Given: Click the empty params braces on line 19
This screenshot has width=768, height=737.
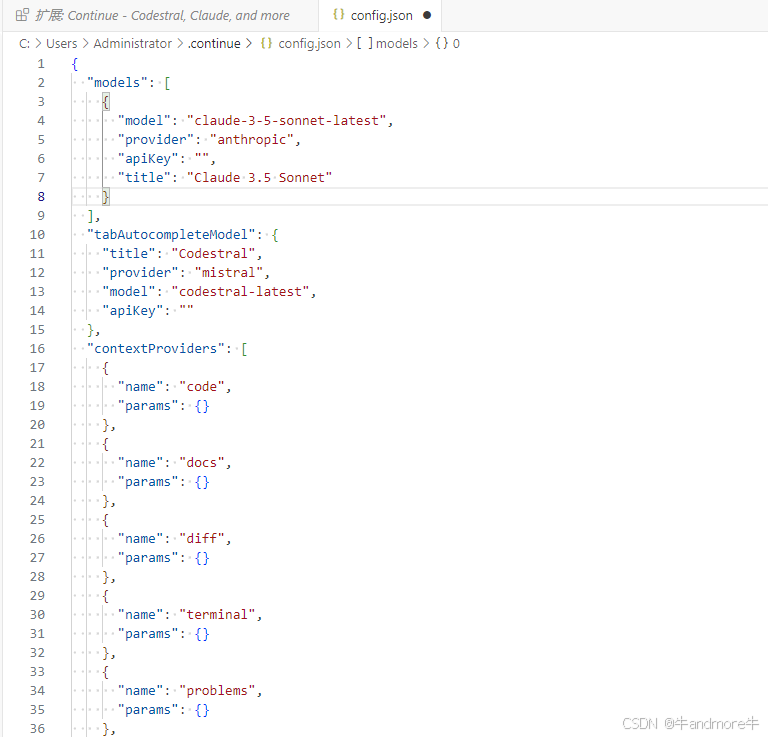Looking at the screenshot, I should pyautogui.click(x=202, y=406).
